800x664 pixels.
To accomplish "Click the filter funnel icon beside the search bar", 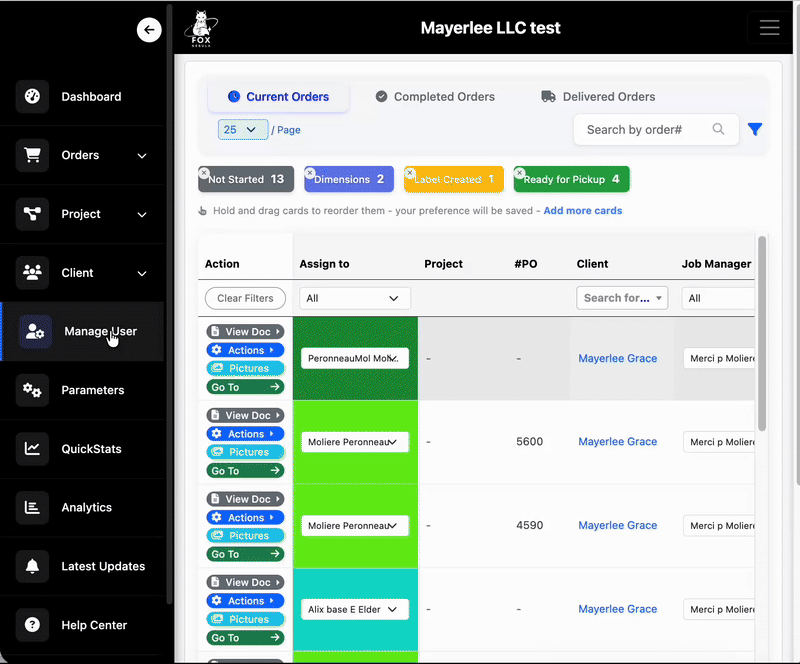I will pyautogui.click(x=755, y=129).
